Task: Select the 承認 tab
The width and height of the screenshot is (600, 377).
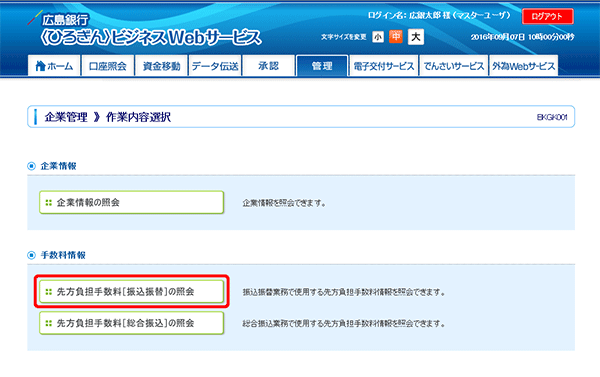Action: [269, 66]
